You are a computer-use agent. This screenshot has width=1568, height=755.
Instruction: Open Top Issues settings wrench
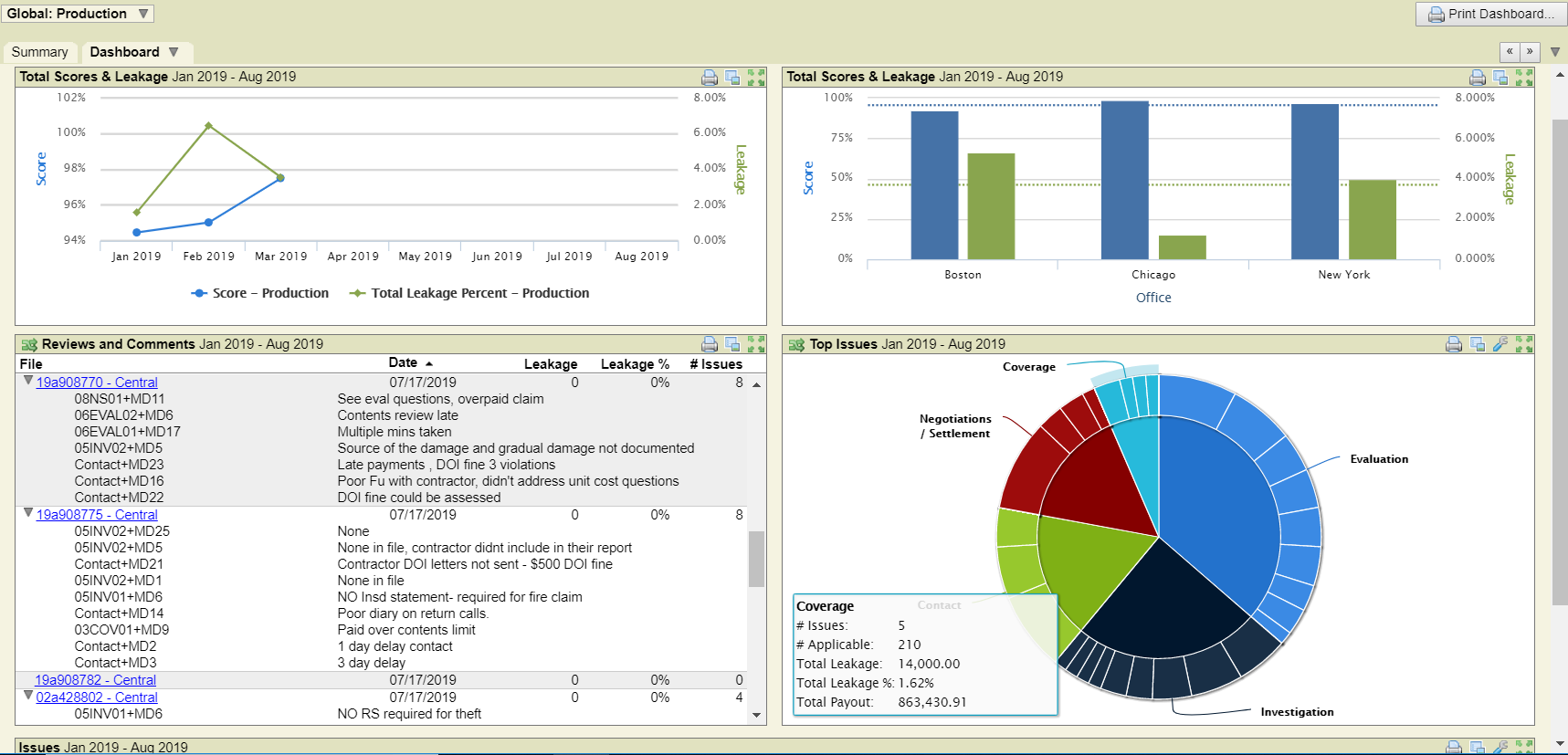pyautogui.click(x=1500, y=344)
